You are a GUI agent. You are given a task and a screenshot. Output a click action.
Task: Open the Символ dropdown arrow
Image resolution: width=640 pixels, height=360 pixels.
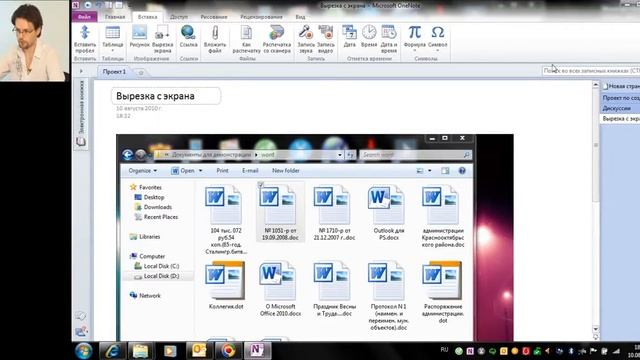tap(437, 51)
